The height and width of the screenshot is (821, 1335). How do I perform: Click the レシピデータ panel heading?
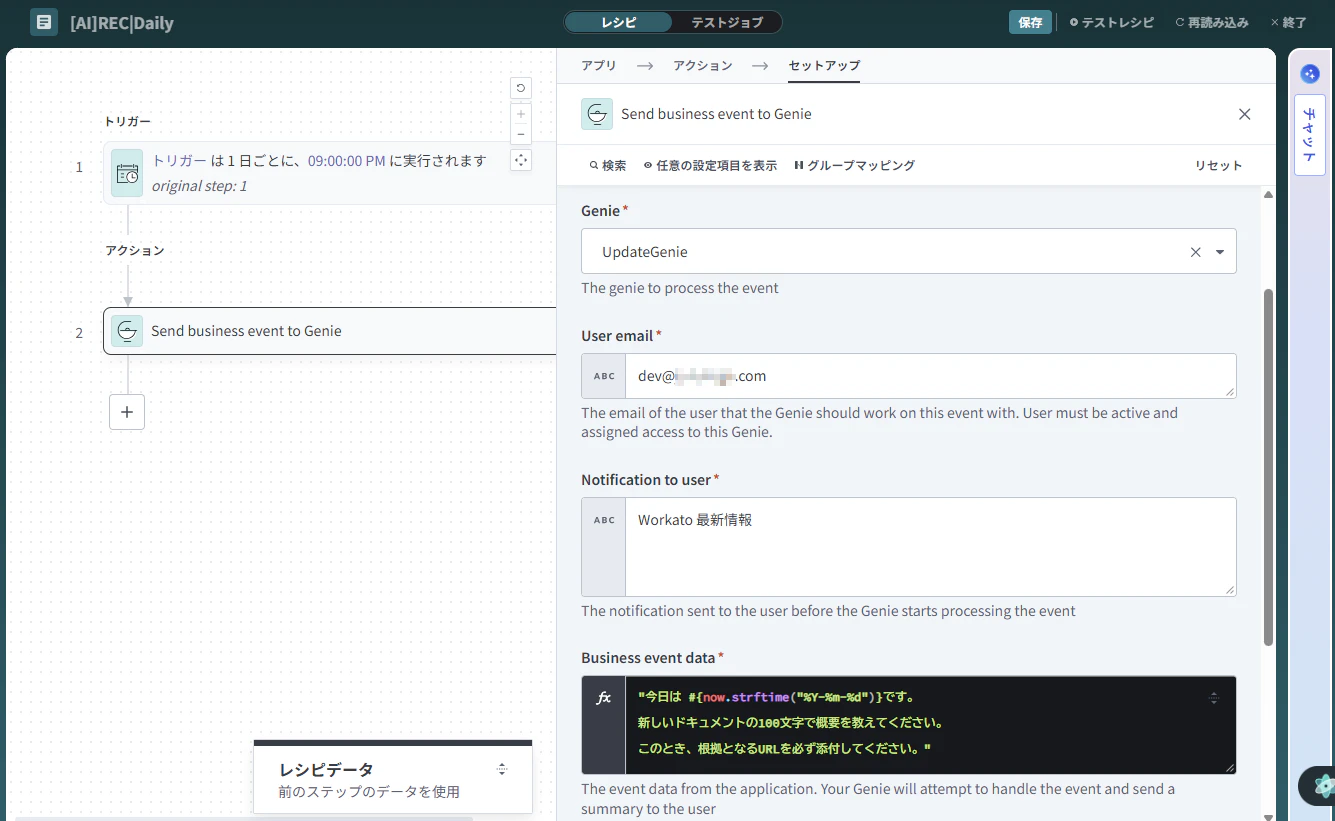point(326,769)
